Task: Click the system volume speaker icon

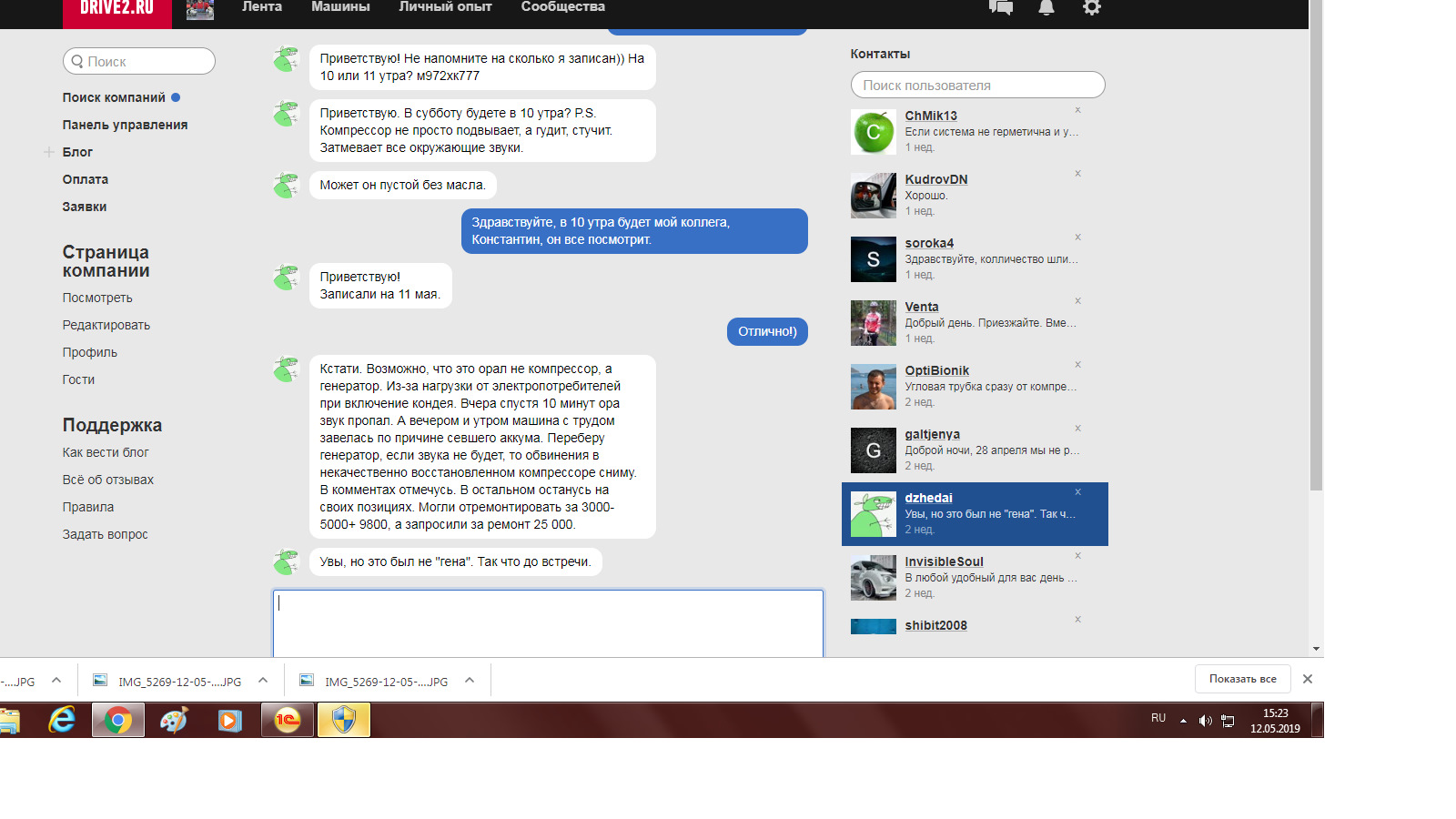Action: pyautogui.click(x=1205, y=721)
